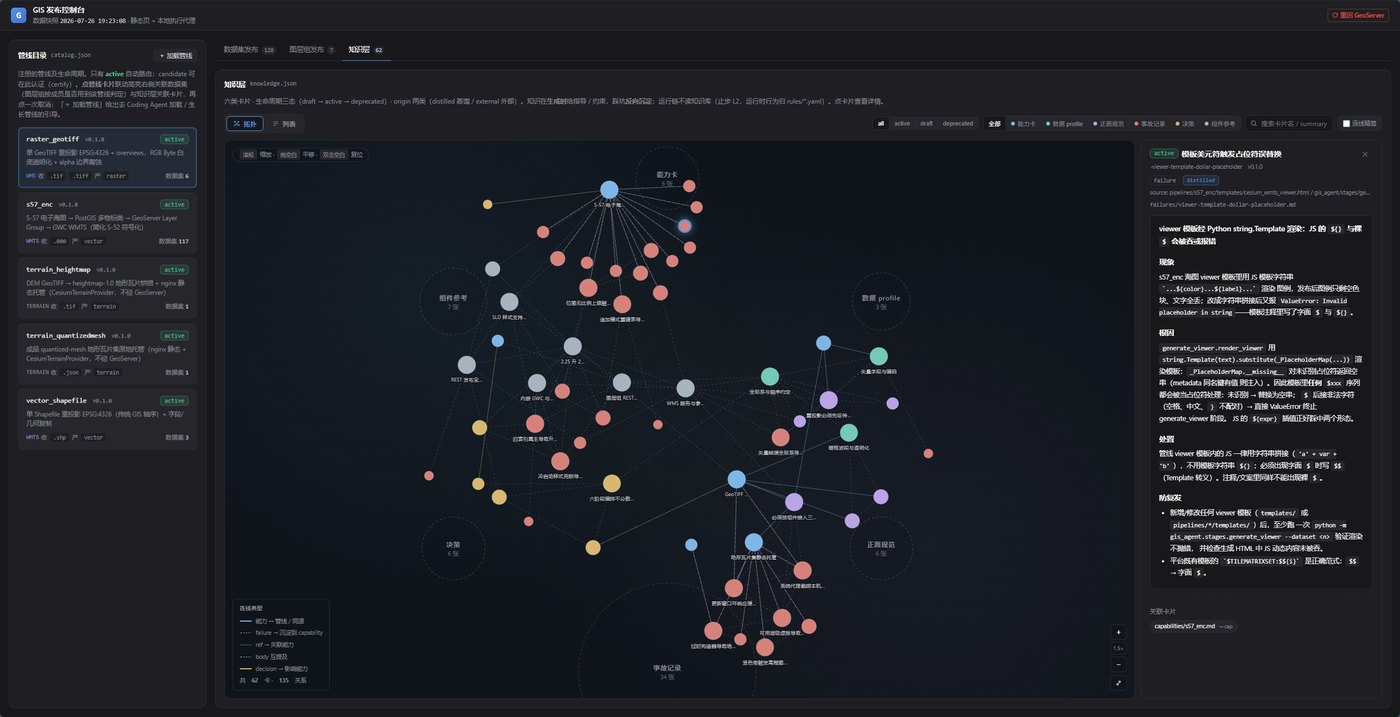Click the 事故记录 34 张 group label
This screenshot has width=1400, height=717.
pyautogui.click(x=669, y=671)
